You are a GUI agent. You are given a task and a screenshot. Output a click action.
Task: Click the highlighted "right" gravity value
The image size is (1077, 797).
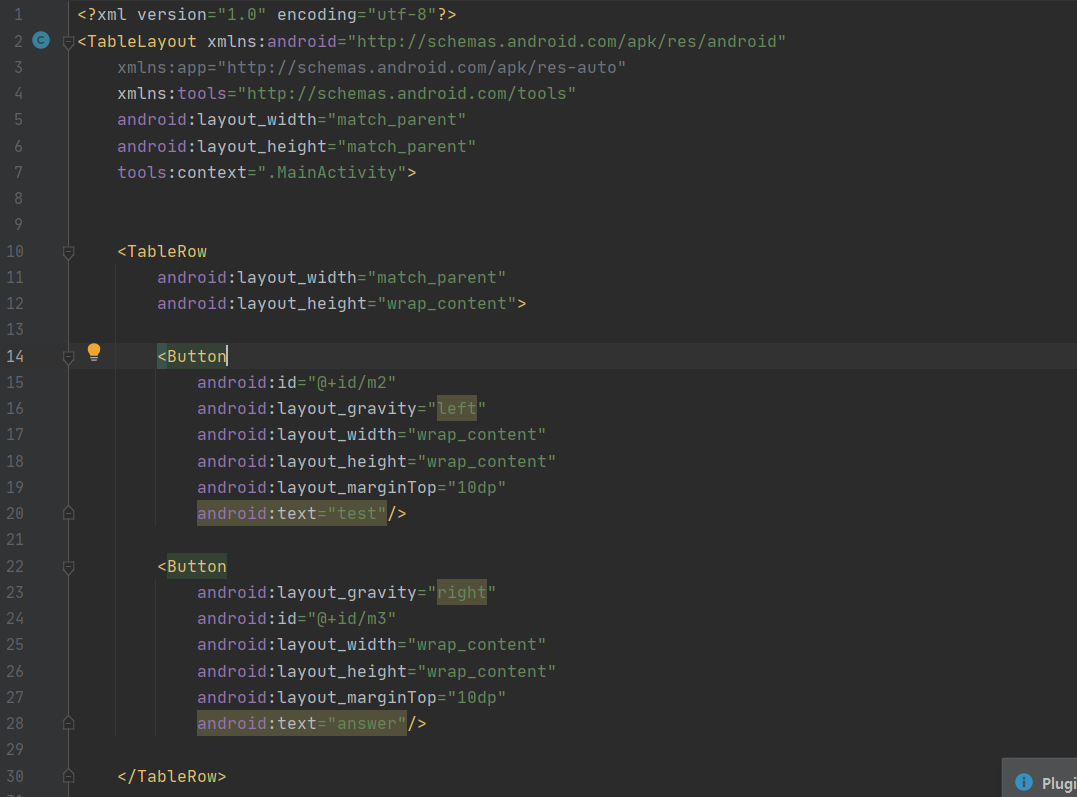click(x=462, y=592)
